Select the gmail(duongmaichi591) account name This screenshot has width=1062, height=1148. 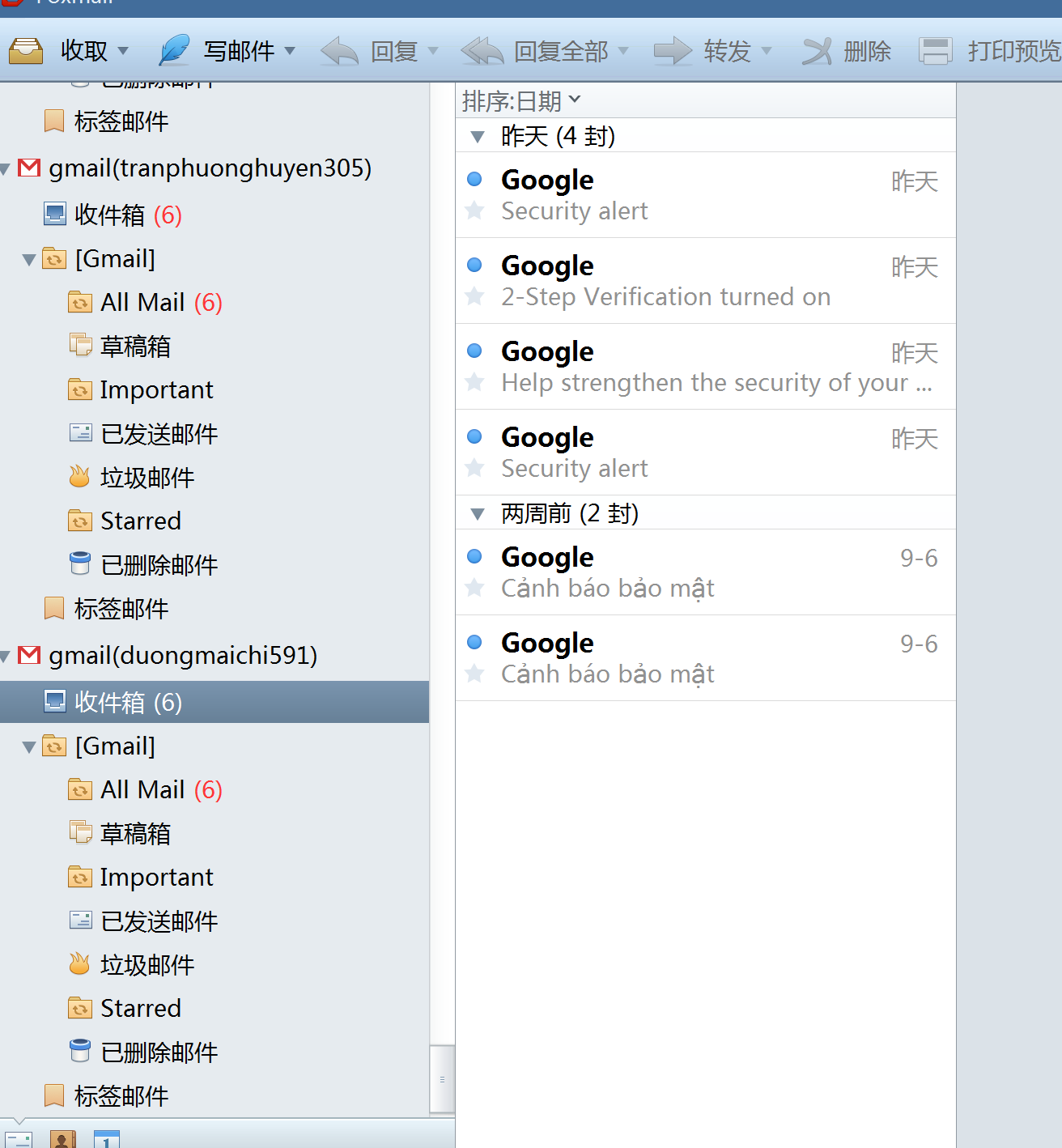pyautogui.click(x=183, y=655)
